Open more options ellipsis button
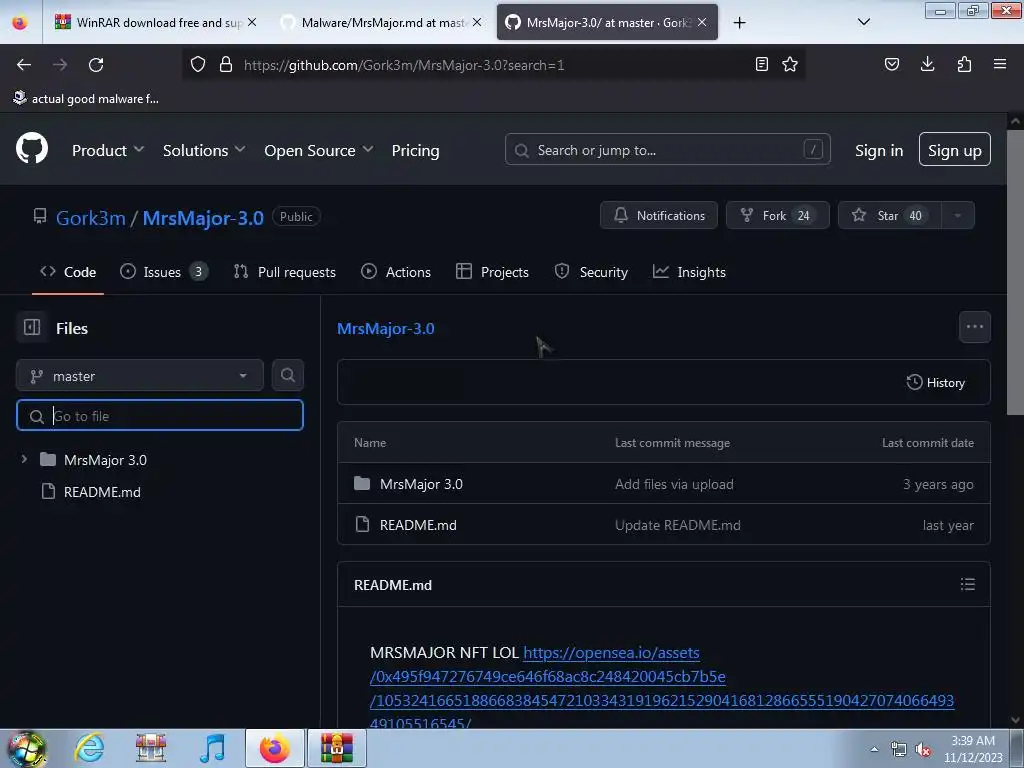This screenshot has height=768, width=1024. (x=974, y=327)
